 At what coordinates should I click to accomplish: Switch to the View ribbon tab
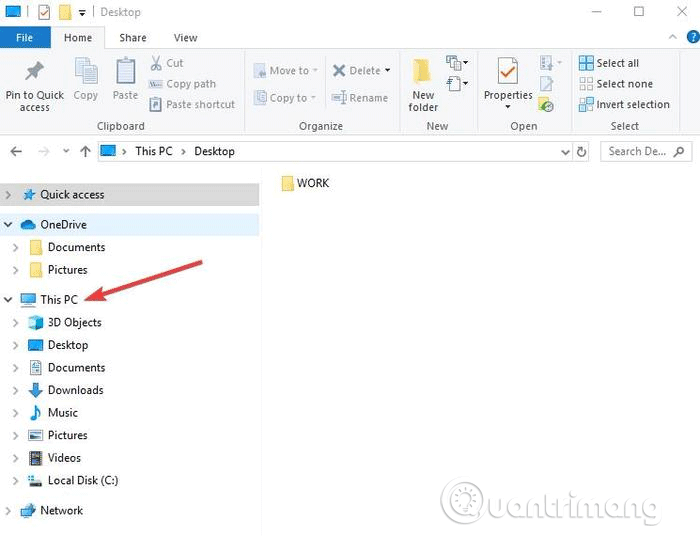[185, 38]
